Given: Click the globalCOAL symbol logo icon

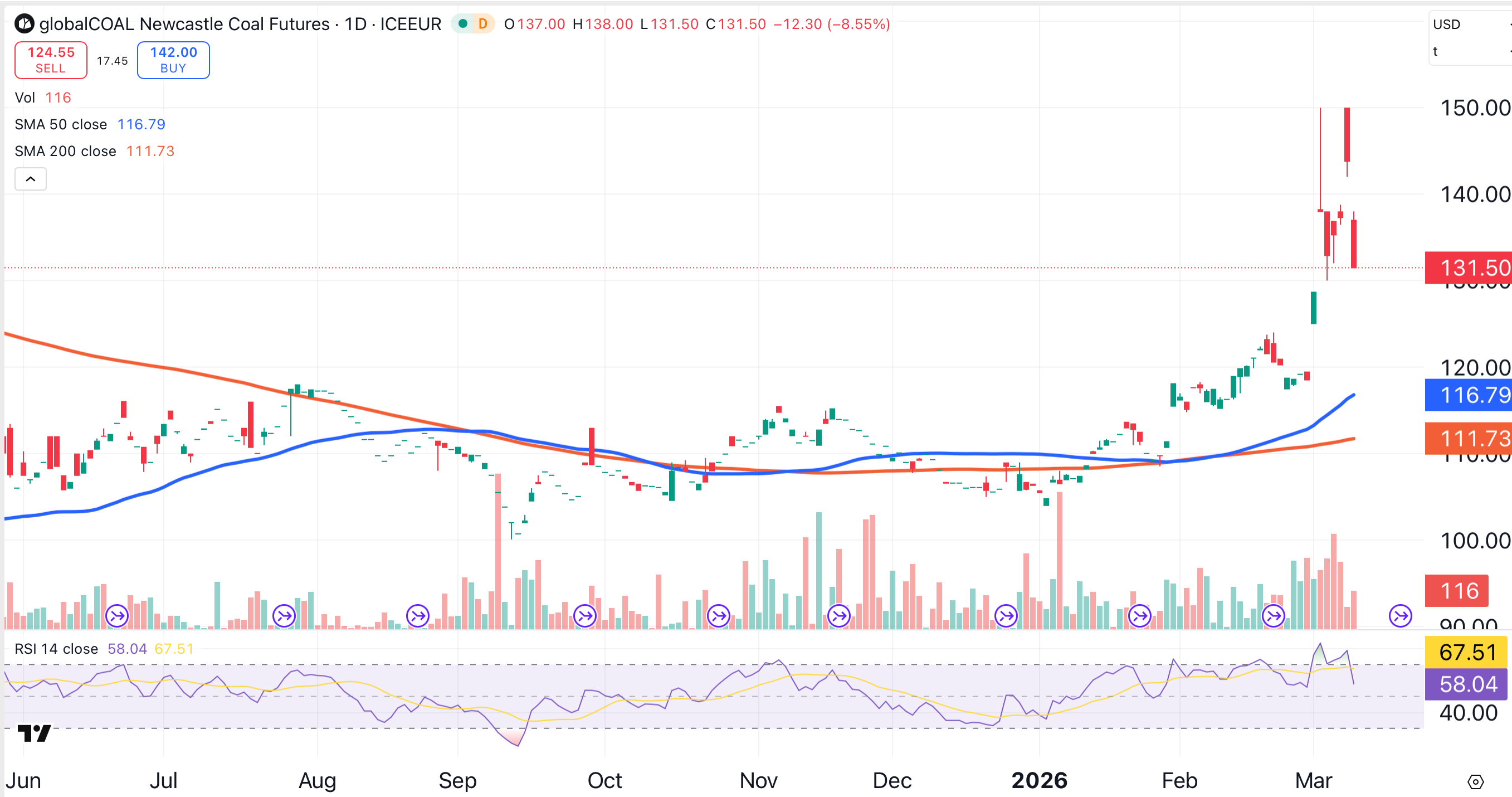Looking at the screenshot, I should pyautogui.click(x=25, y=23).
